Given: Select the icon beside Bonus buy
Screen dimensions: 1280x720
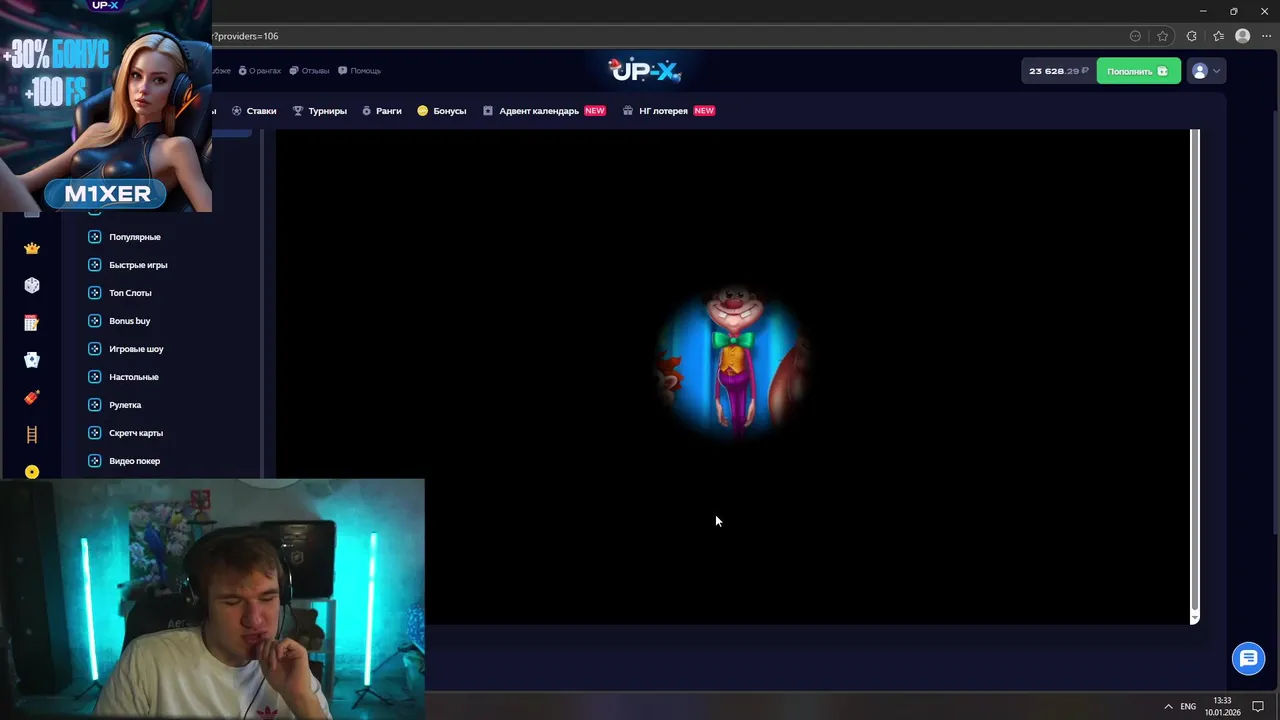Looking at the screenshot, I should 94,321.
